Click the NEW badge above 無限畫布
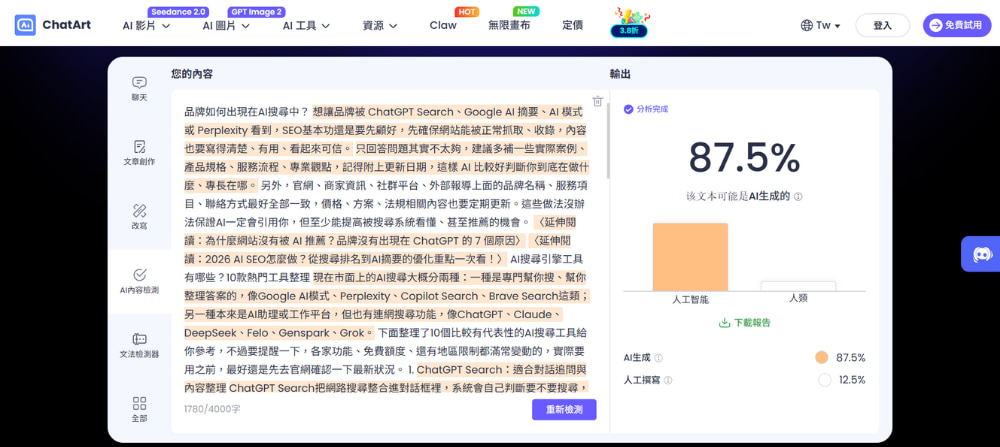The image size is (1000, 447). [x=526, y=11]
